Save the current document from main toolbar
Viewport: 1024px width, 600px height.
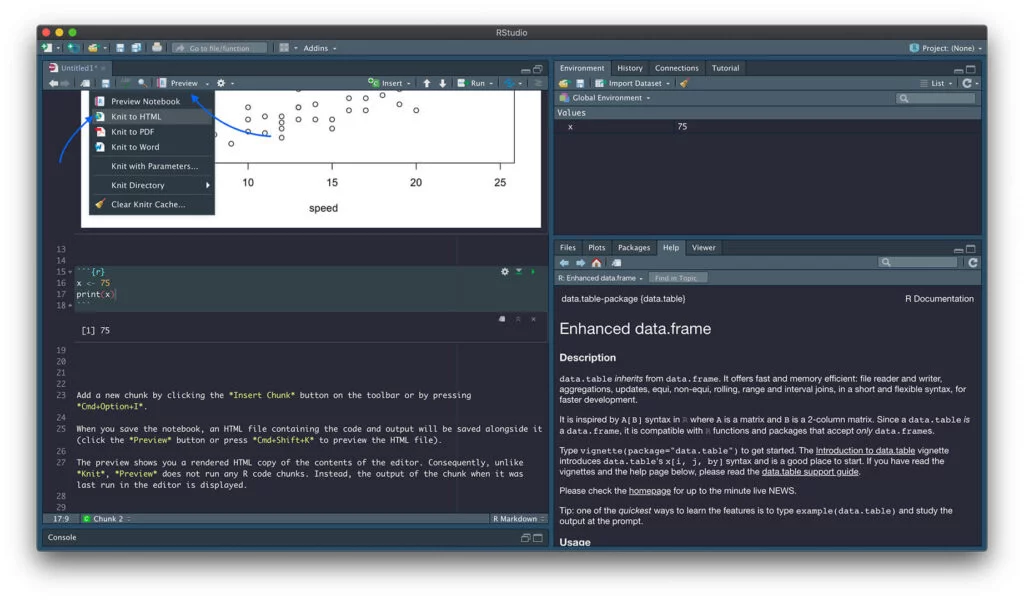coord(120,48)
